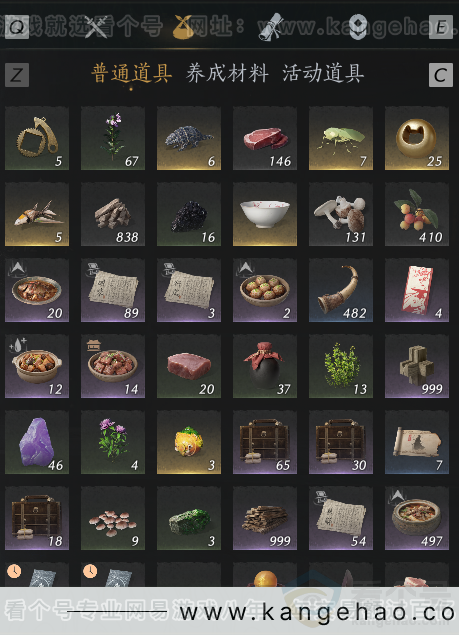The height and width of the screenshot is (636, 459).
Task: Click the wooden chest item with 65
Action: (x=265, y=442)
